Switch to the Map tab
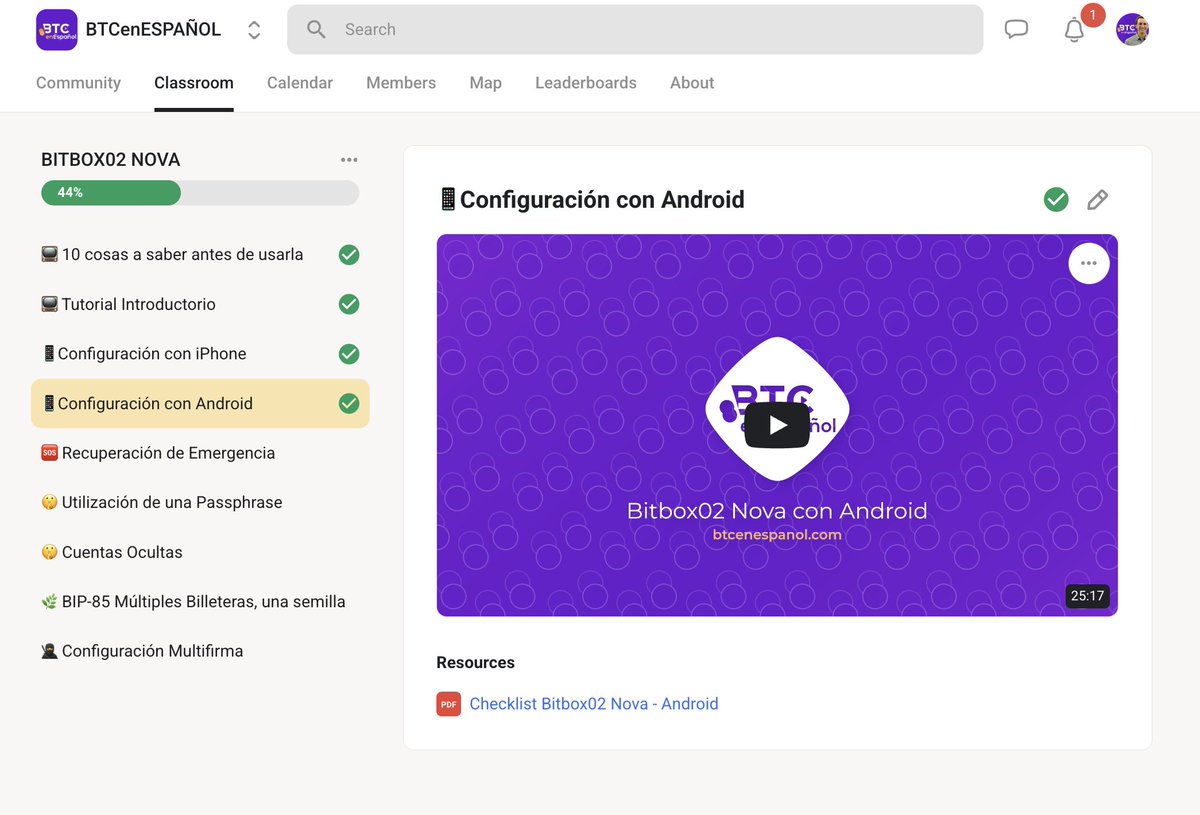 click(485, 83)
